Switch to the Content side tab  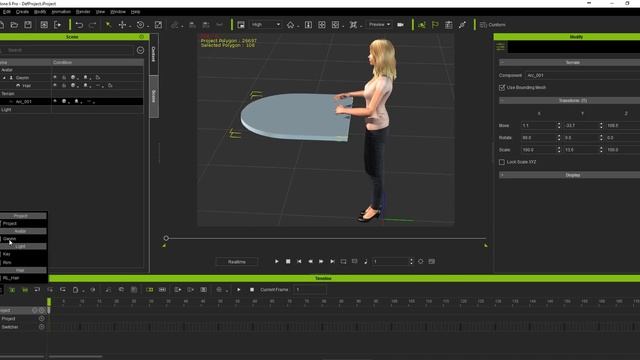pyautogui.click(x=154, y=54)
